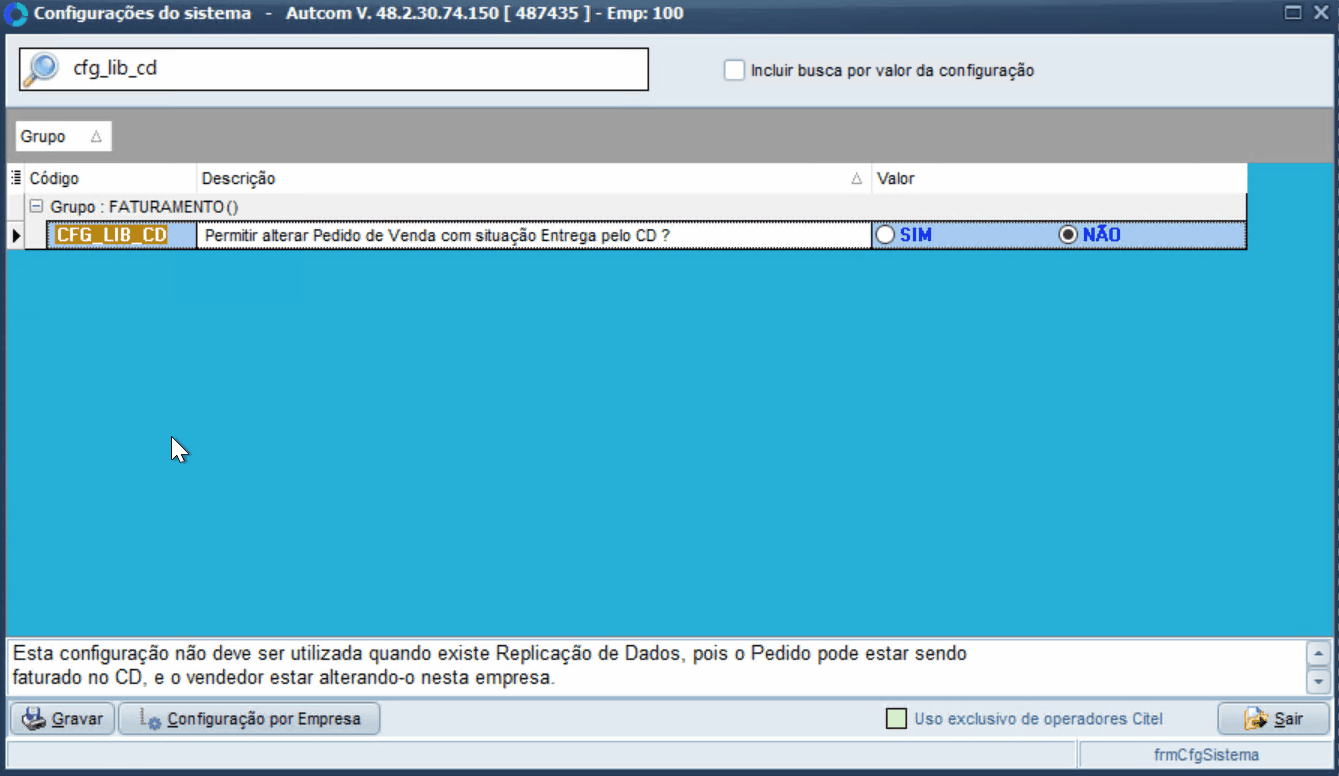The width and height of the screenshot is (1339, 776).
Task: Open the grid column chooser icon
Action: (15, 178)
